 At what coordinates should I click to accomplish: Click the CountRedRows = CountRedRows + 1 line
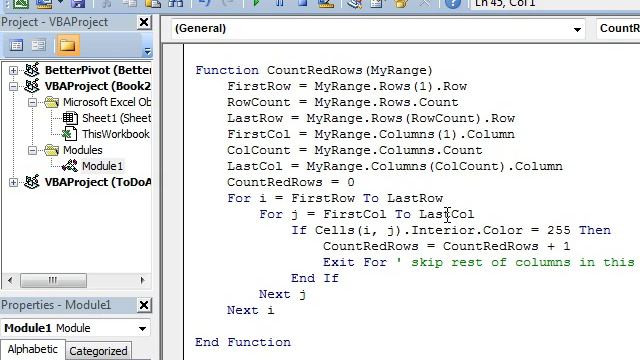click(447, 246)
